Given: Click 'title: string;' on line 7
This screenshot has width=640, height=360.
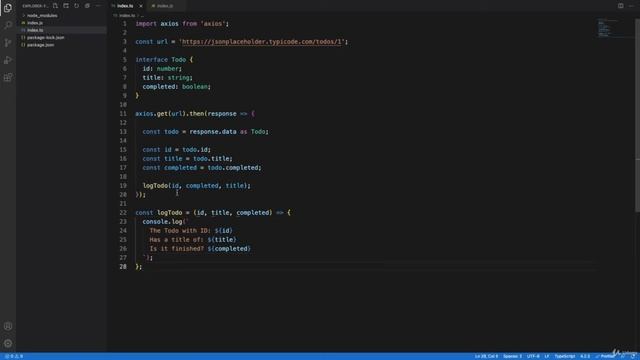Looking at the screenshot, I should [x=167, y=78].
